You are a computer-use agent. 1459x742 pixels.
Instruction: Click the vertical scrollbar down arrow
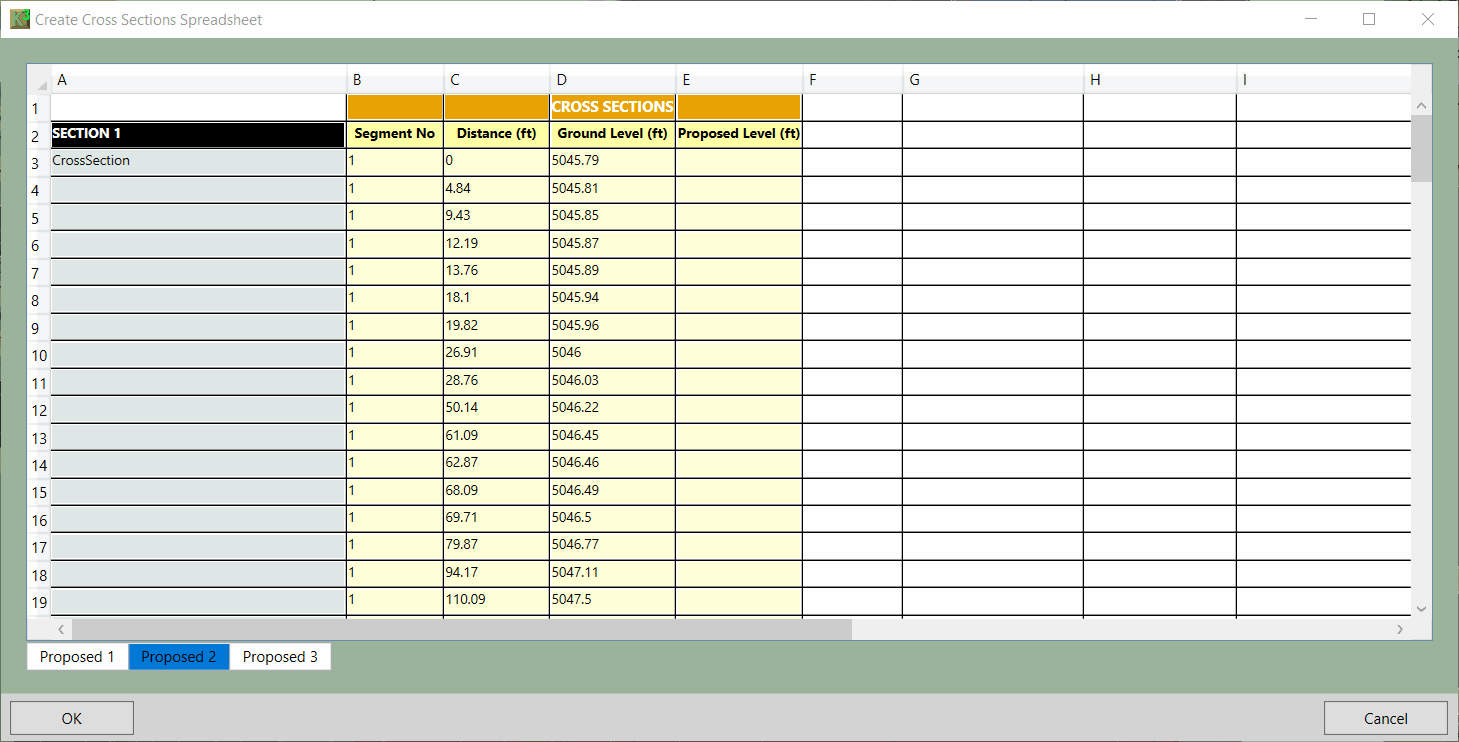point(1421,608)
